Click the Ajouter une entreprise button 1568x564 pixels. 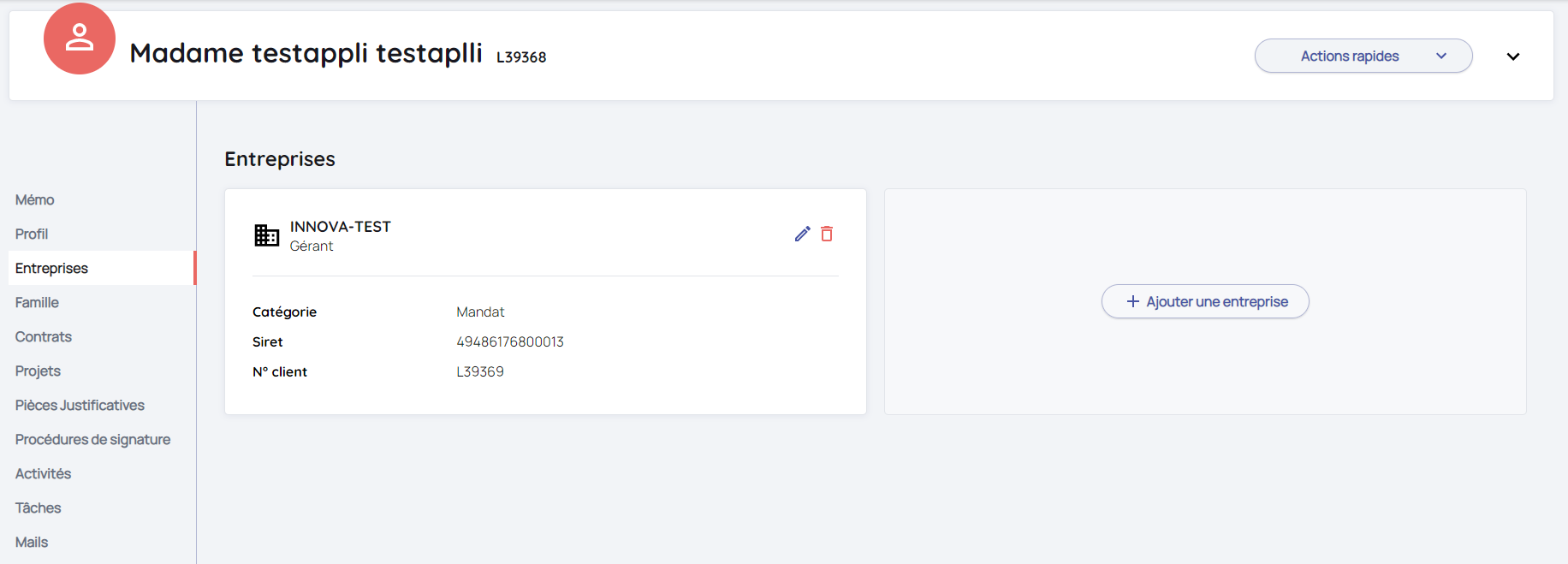(x=1205, y=301)
